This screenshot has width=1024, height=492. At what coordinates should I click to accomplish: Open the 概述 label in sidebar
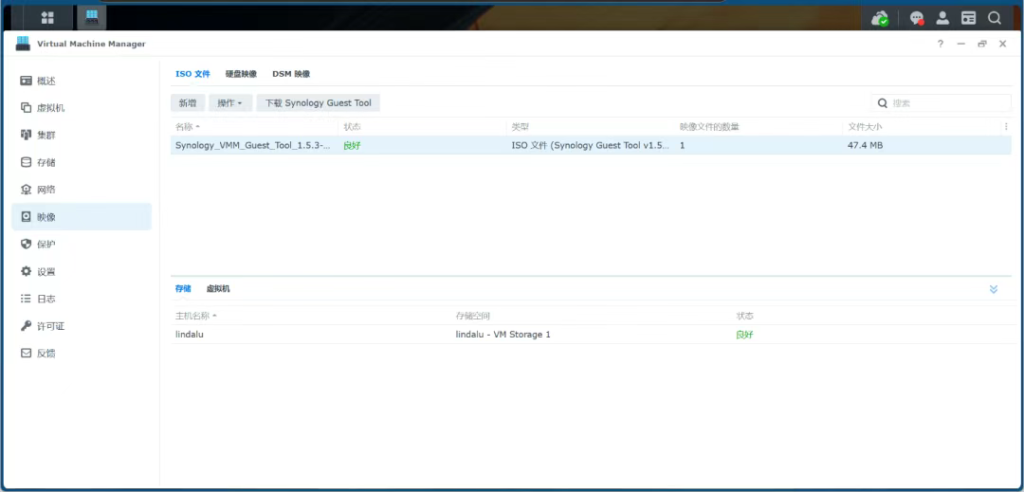[x=46, y=81]
